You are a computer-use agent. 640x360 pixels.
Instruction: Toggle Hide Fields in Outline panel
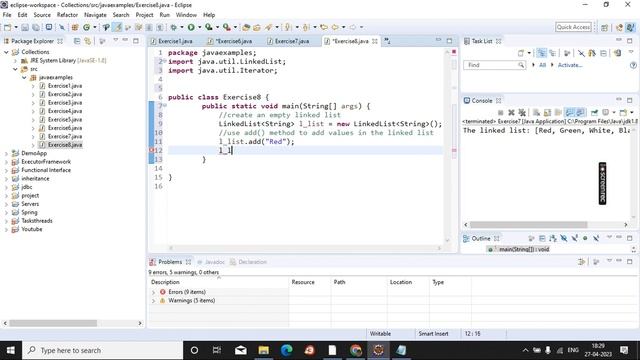564,238
